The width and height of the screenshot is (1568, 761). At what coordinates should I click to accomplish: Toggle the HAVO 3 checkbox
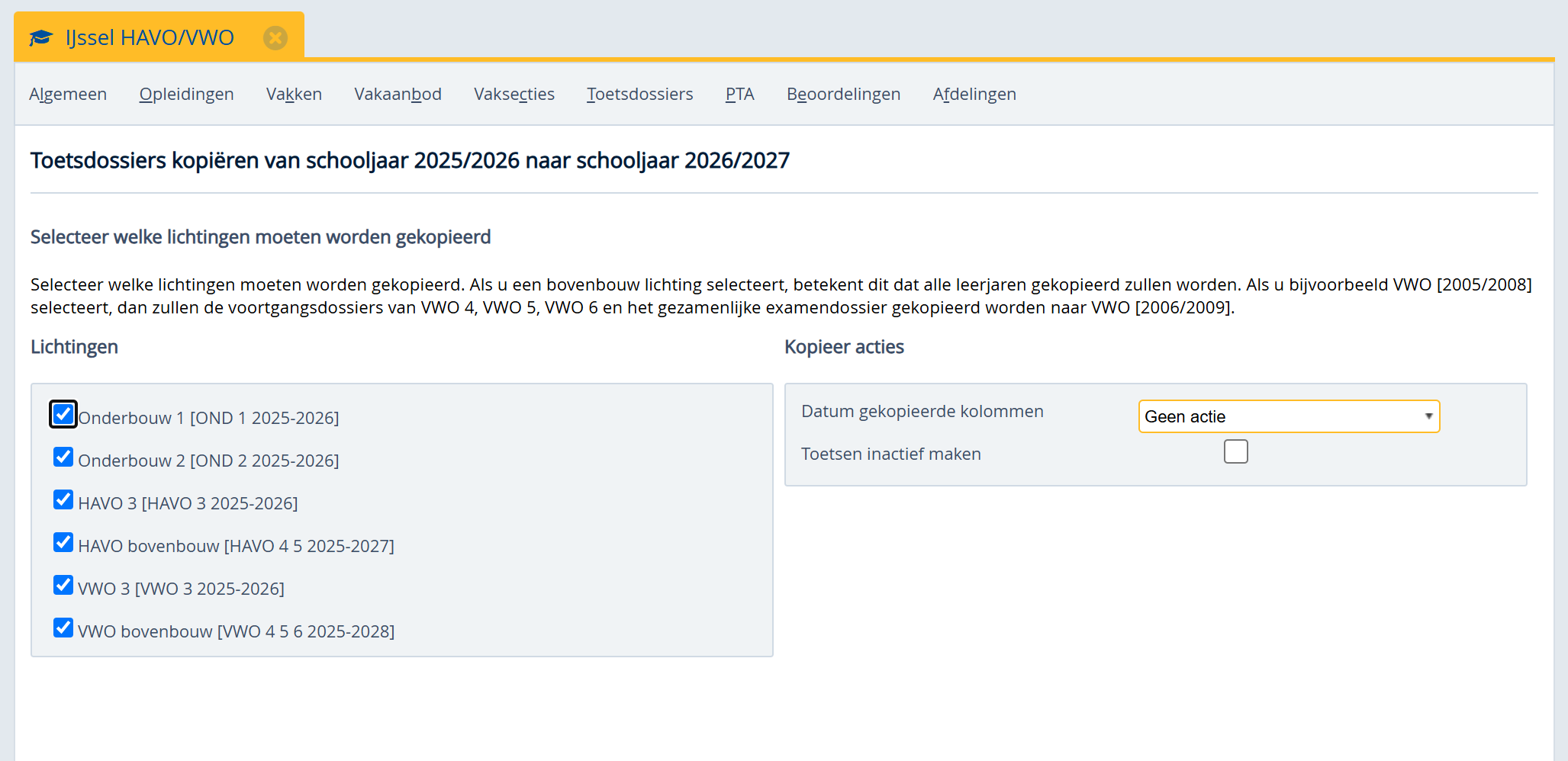click(63, 499)
